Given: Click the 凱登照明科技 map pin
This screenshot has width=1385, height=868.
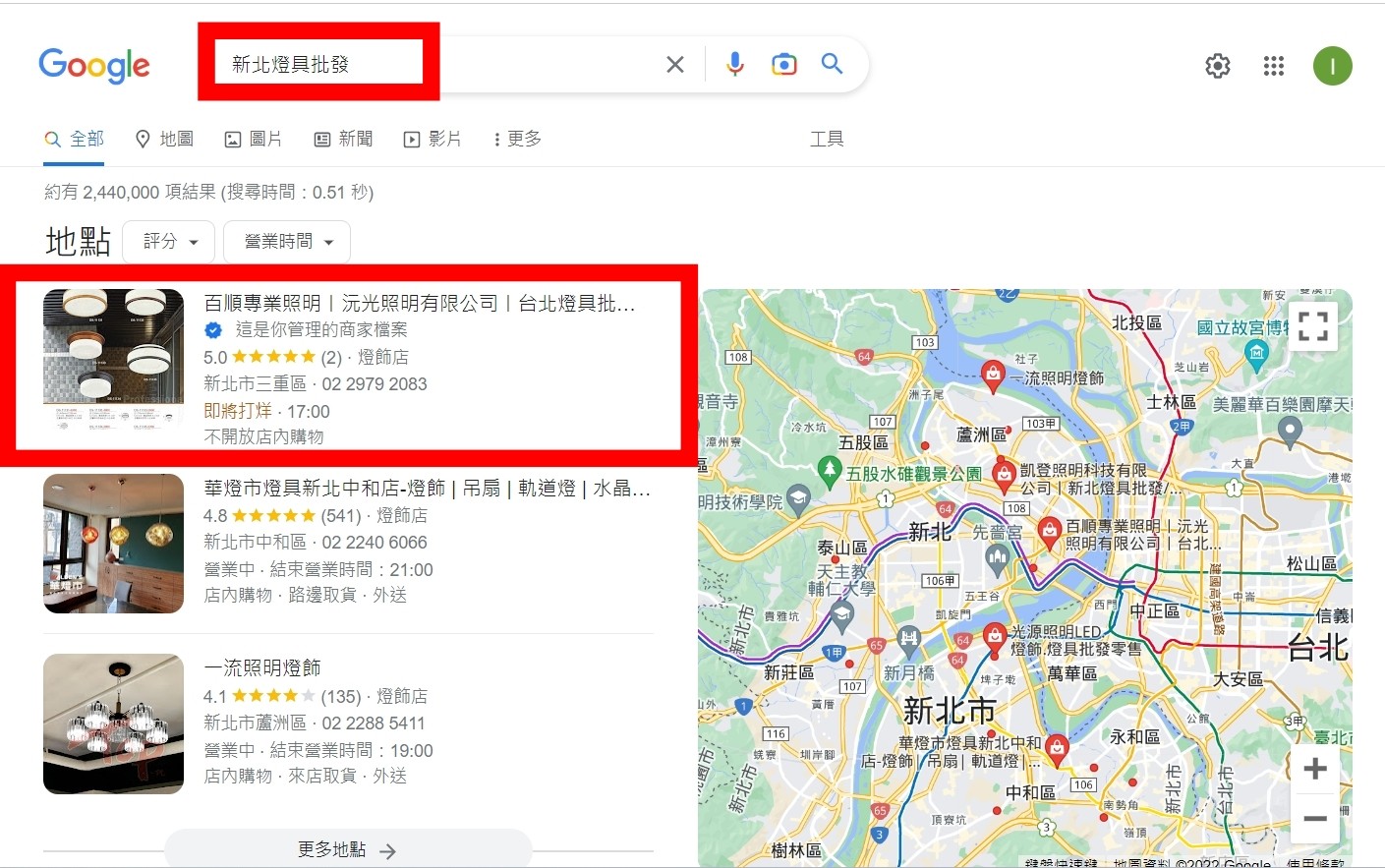Looking at the screenshot, I should pyautogui.click(x=1004, y=477).
